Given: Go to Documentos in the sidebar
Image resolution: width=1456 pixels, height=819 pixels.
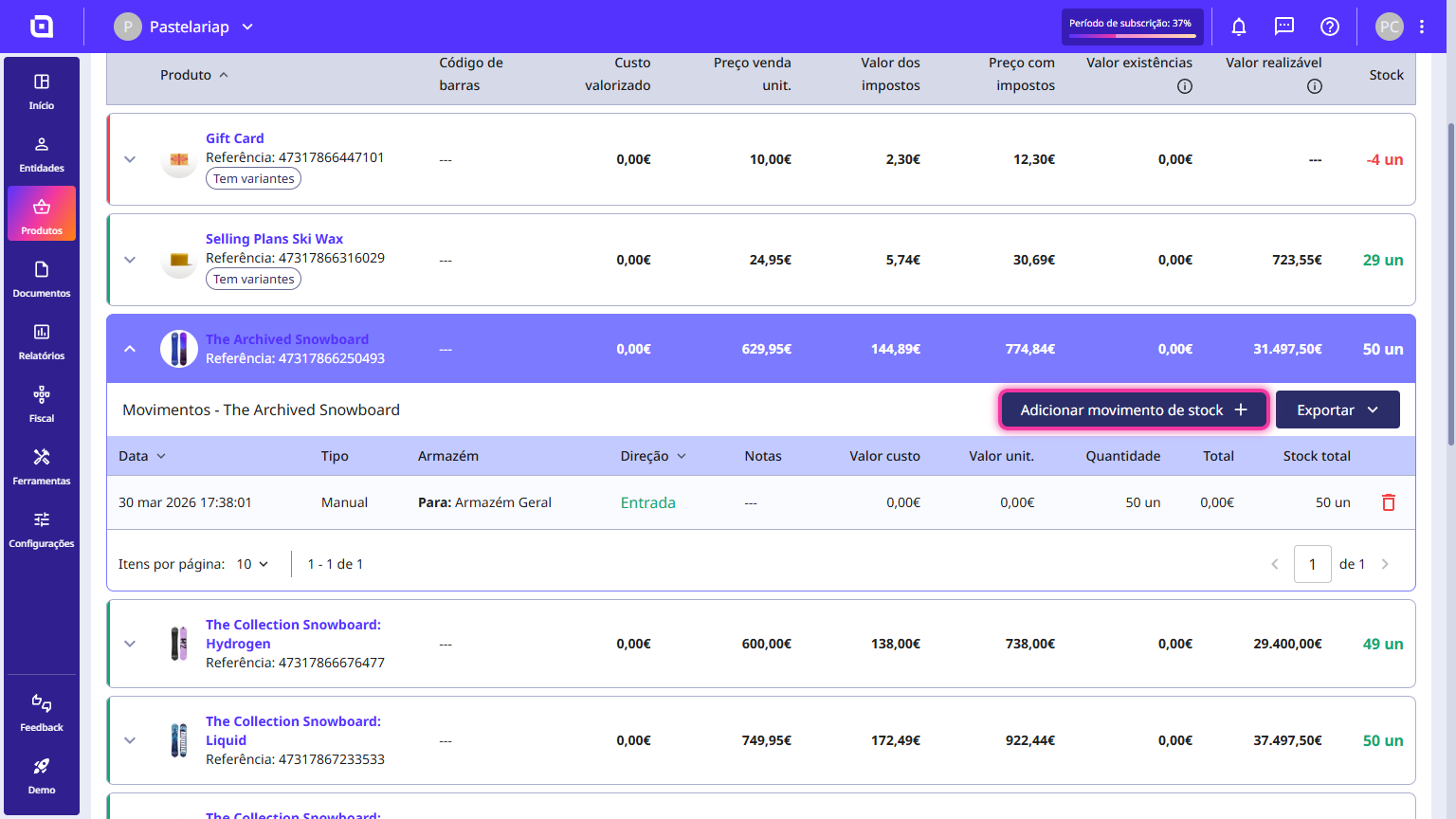Looking at the screenshot, I should point(42,279).
